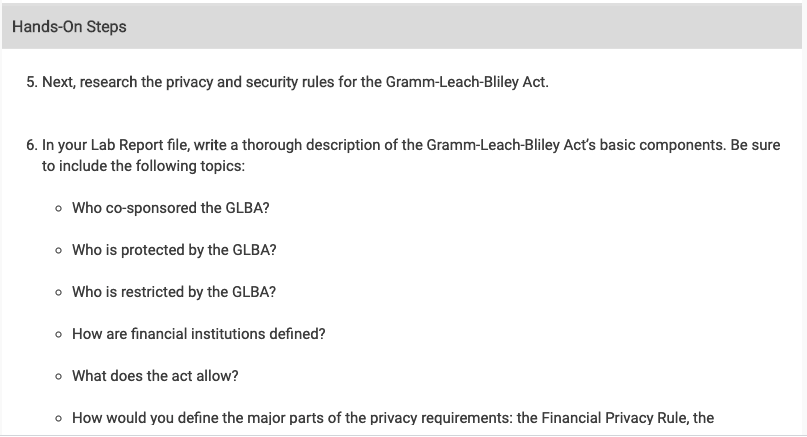Screen dimensions: 807x437
Task: Click bullet marker beside privacy requirements question
Action: pos(59,418)
